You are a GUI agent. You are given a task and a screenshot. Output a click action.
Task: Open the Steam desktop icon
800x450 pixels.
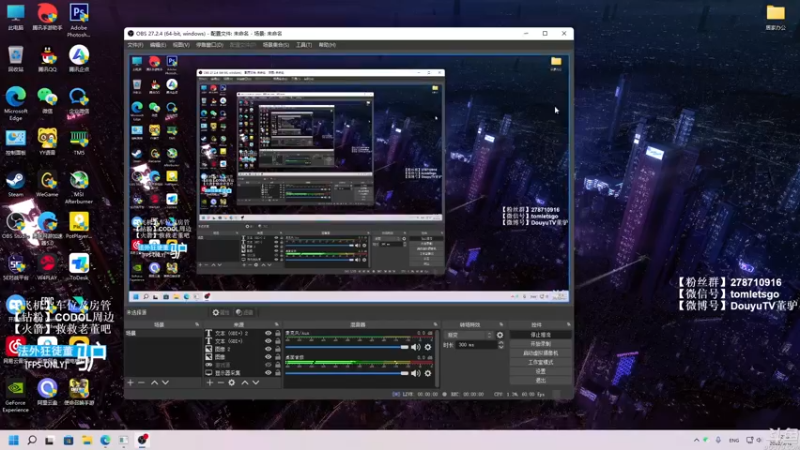(x=15, y=185)
